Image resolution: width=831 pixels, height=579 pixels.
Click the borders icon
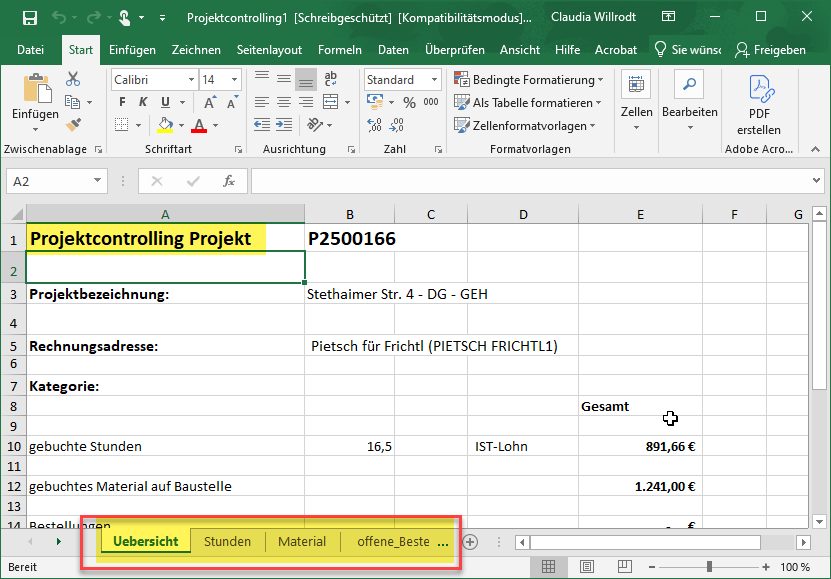(x=122, y=125)
